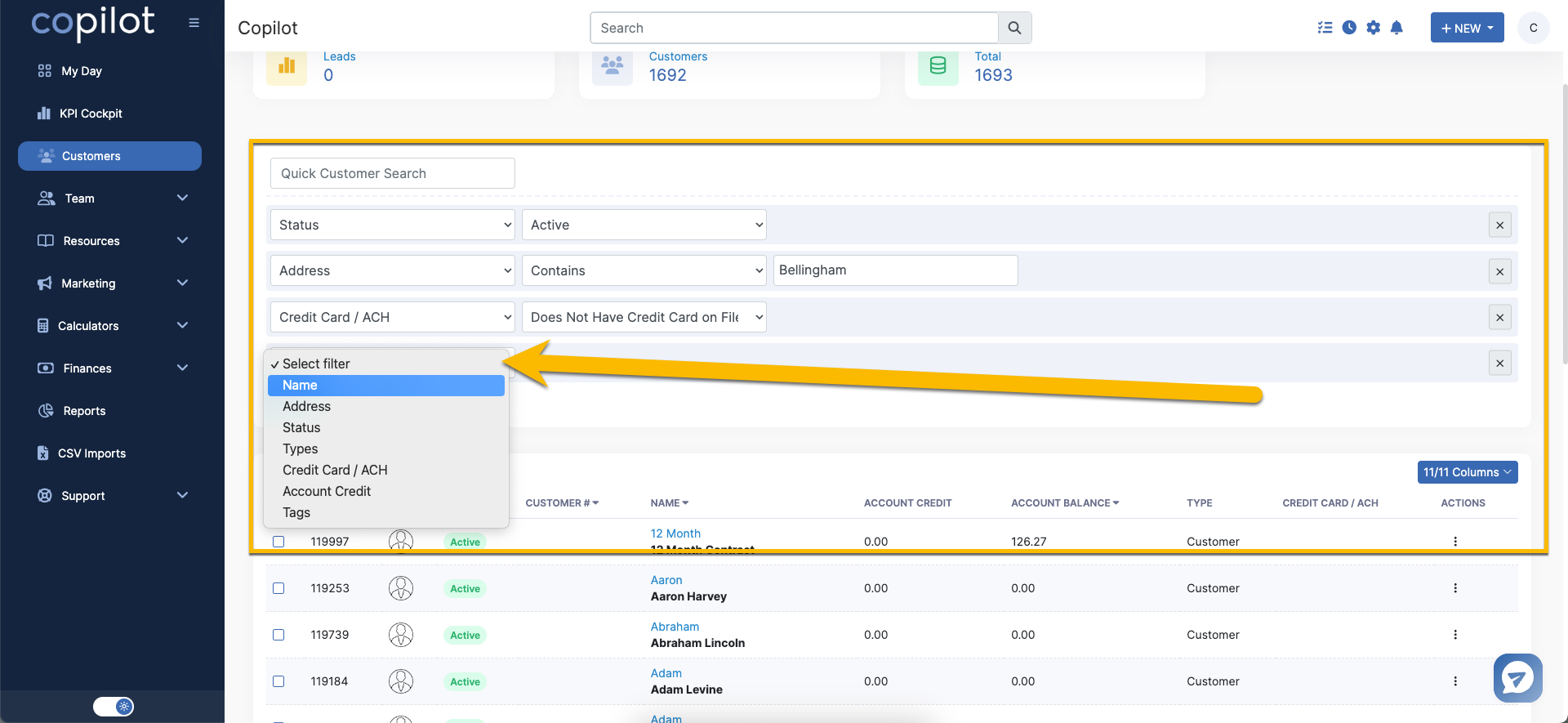Go to the Customers section

point(109,156)
